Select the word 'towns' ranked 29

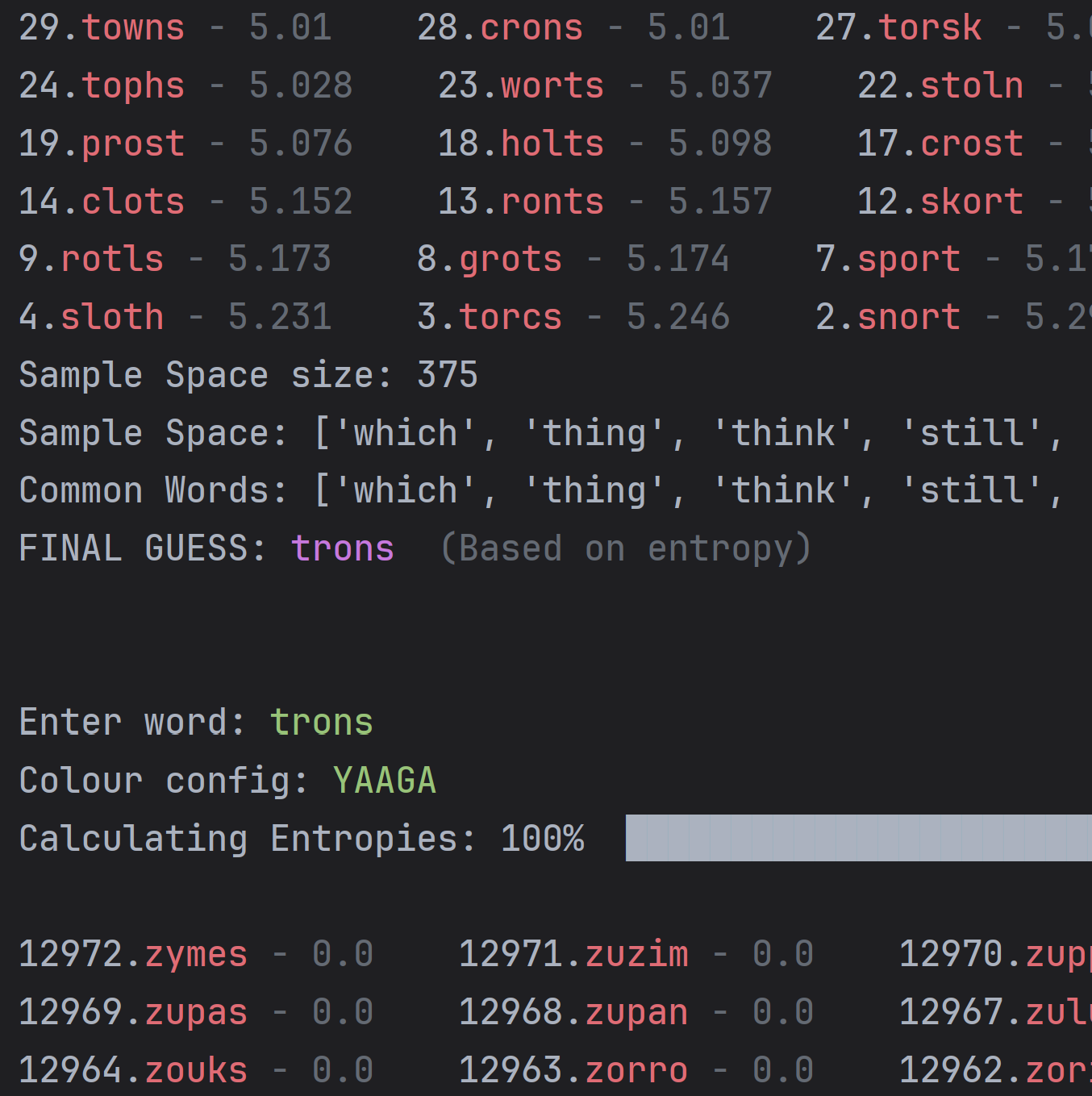point(131,27)
